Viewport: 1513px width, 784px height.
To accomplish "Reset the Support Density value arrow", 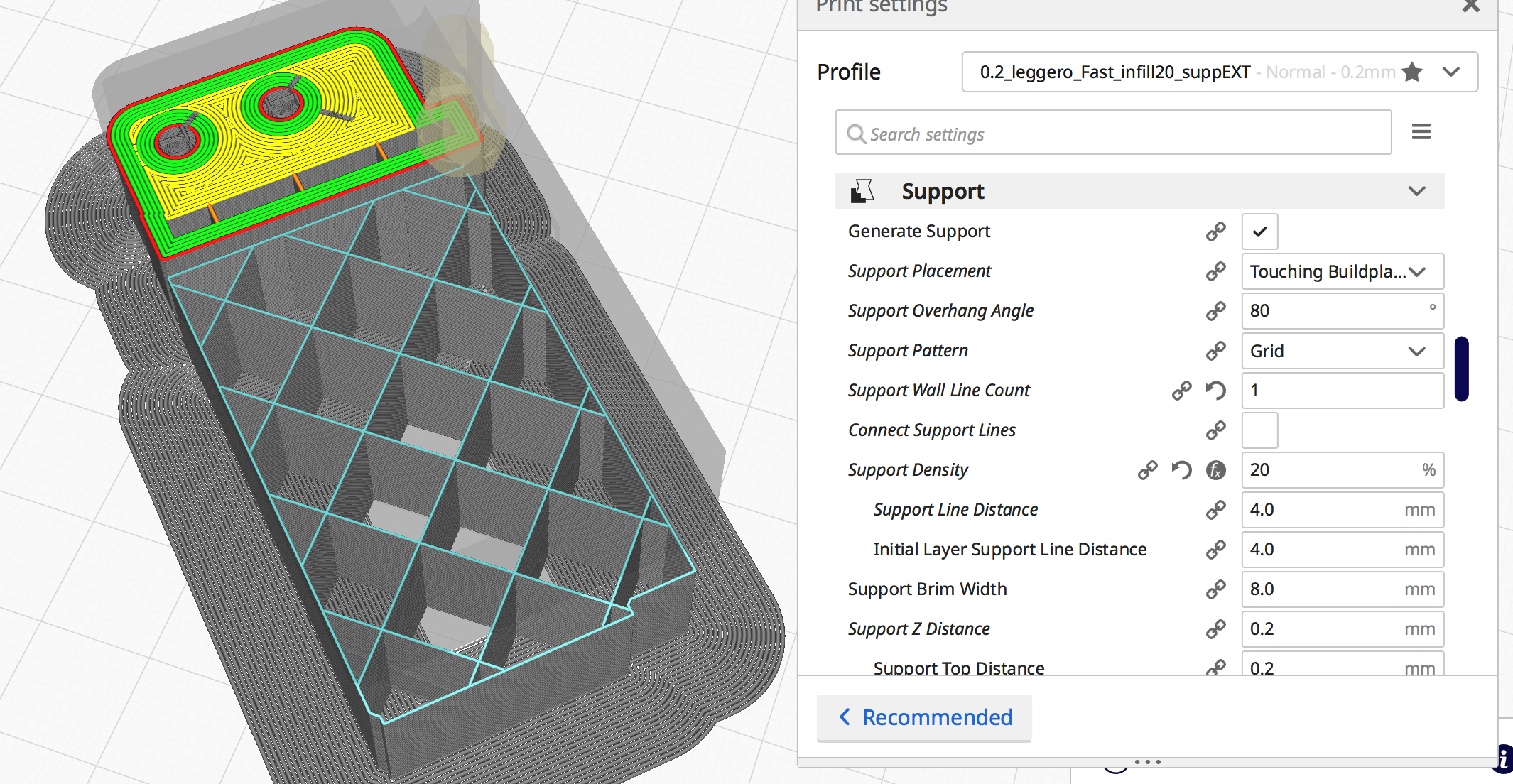I will (1181, 470).
